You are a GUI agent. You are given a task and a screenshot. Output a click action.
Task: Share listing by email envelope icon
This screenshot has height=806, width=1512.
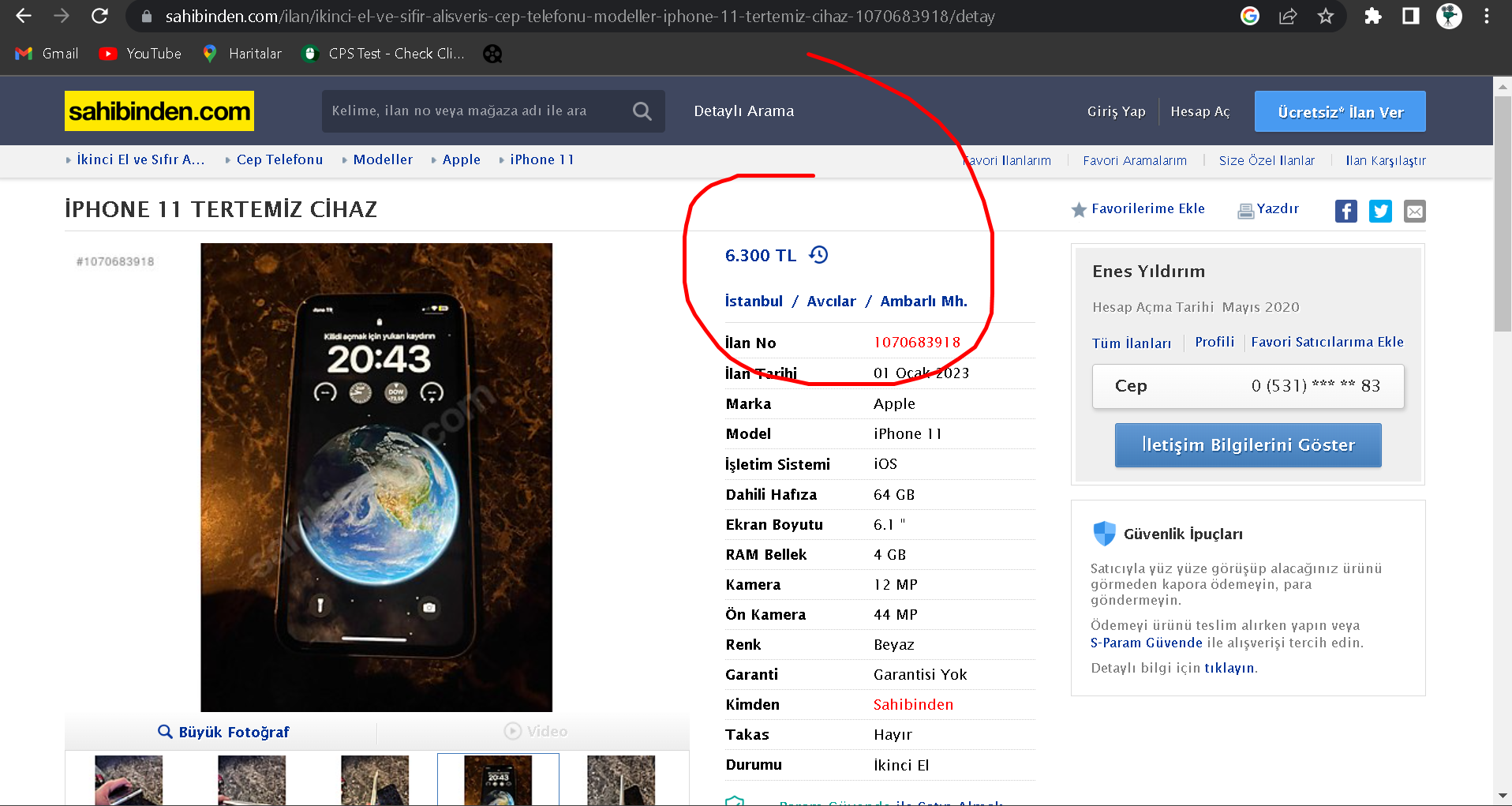click(1415, 211)
